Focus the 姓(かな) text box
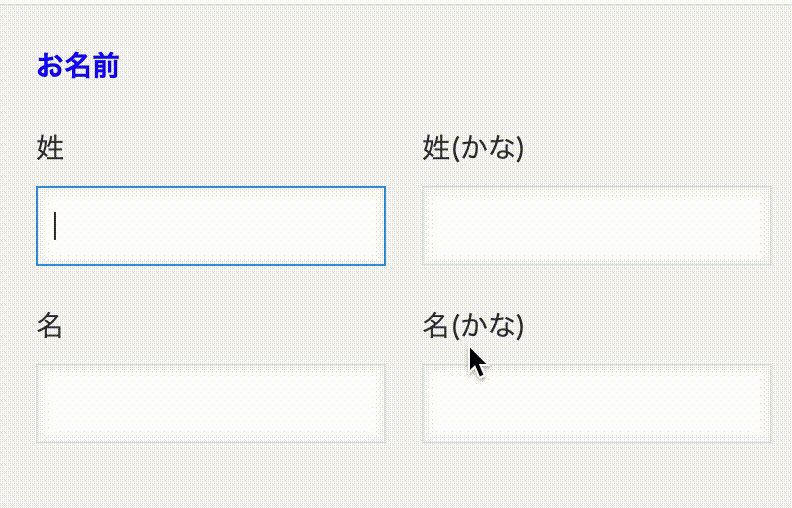 pos(597,226)
